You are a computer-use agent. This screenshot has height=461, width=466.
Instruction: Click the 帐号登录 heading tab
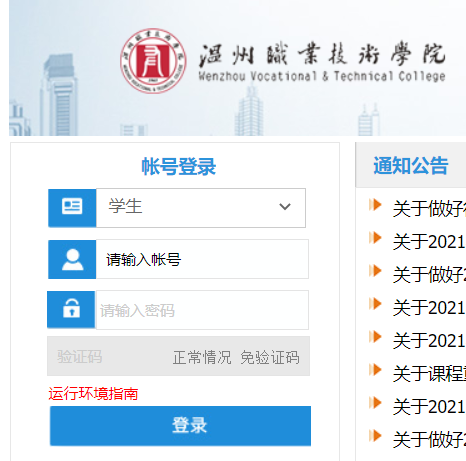coord(179,166)
